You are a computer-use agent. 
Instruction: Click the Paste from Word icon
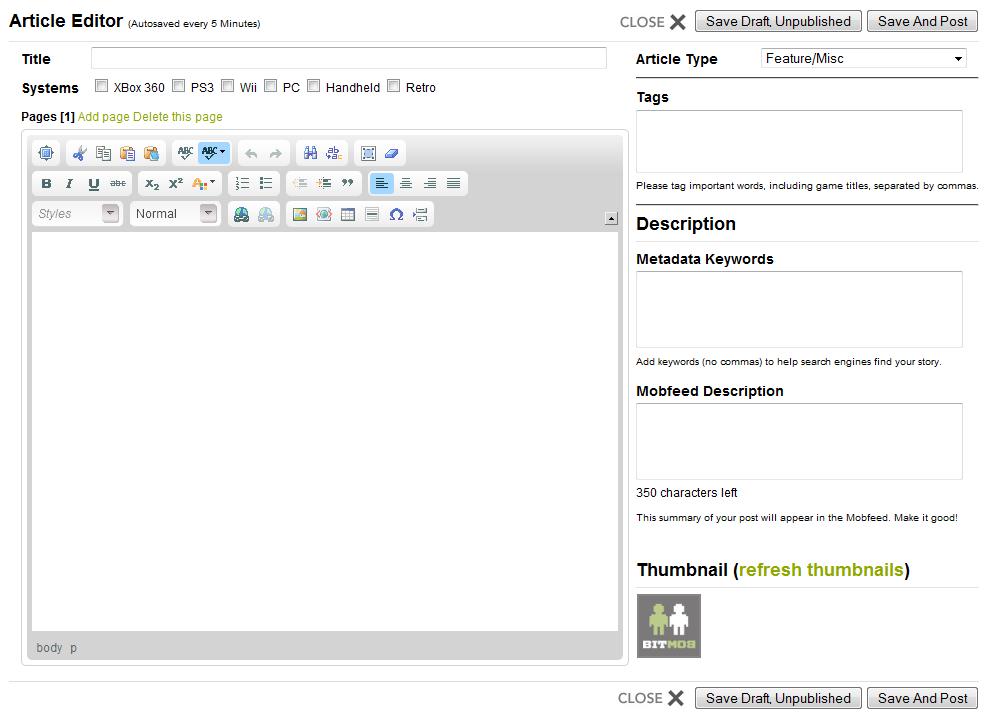pyautogui.click(x=150, y=152)
